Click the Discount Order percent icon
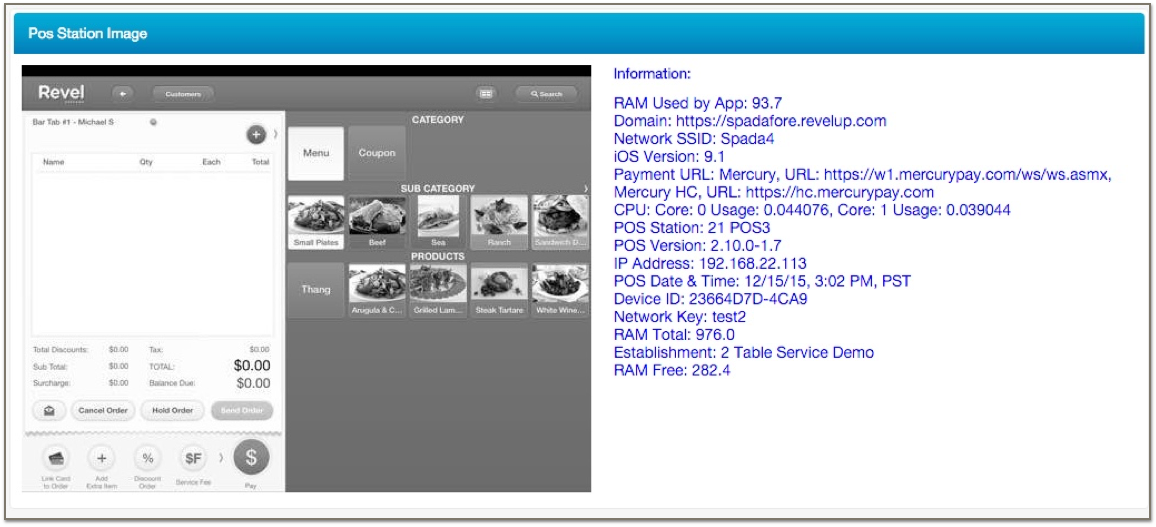The height and width of the screenshot is (527, 1156). [147, 458]
